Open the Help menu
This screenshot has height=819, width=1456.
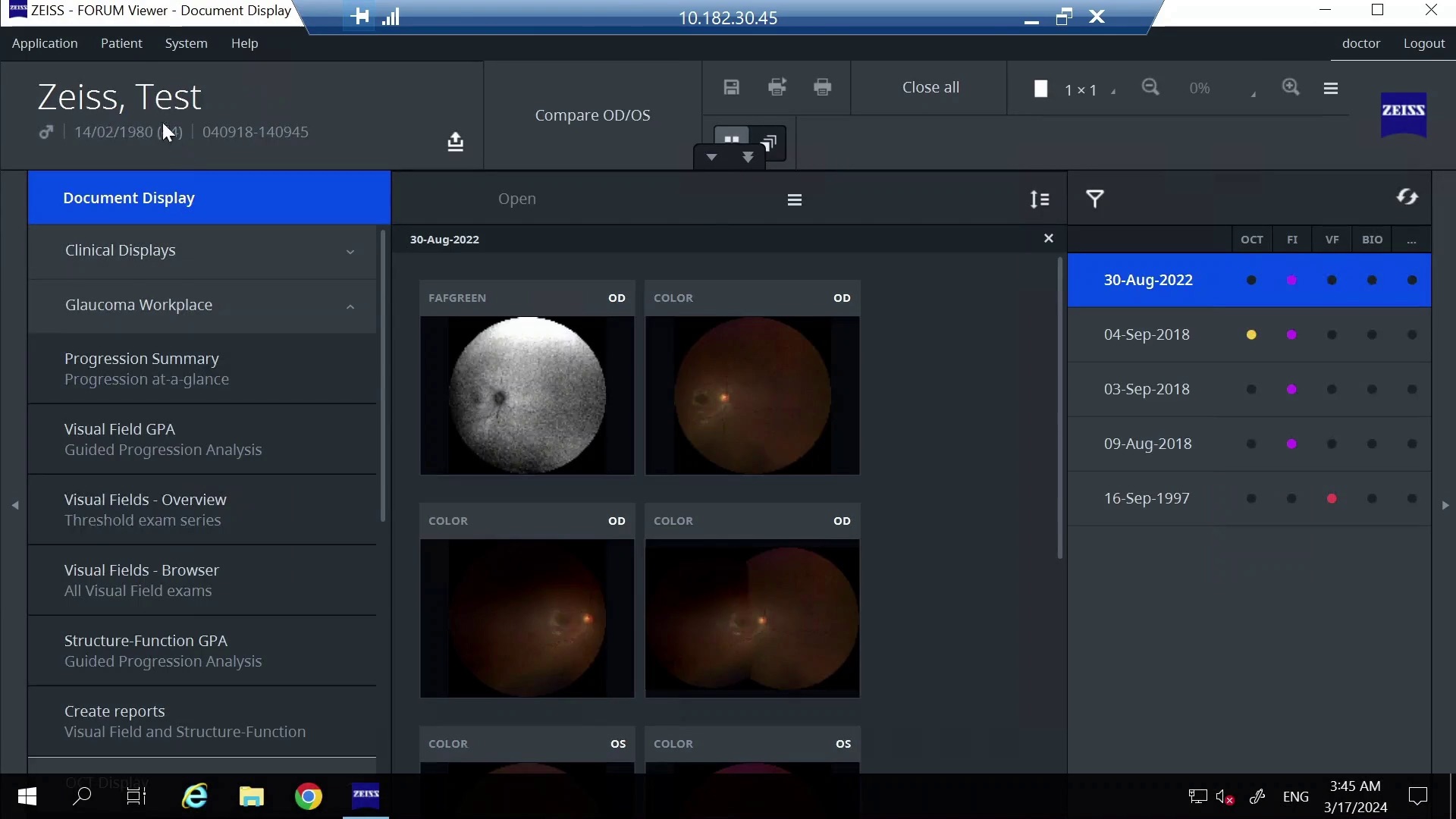[x=244, y=43]
